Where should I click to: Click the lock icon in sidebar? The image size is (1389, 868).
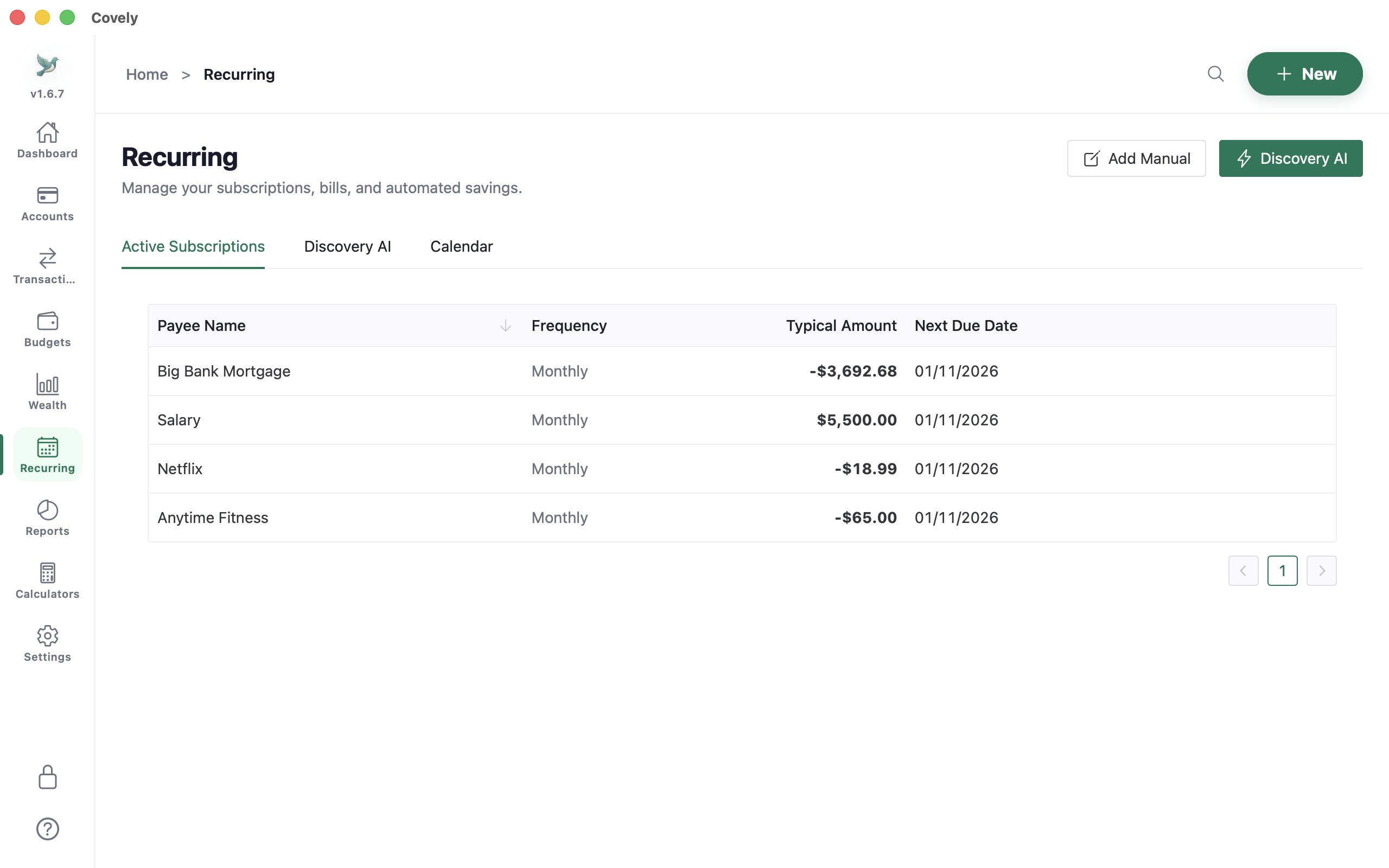(47, 777)
